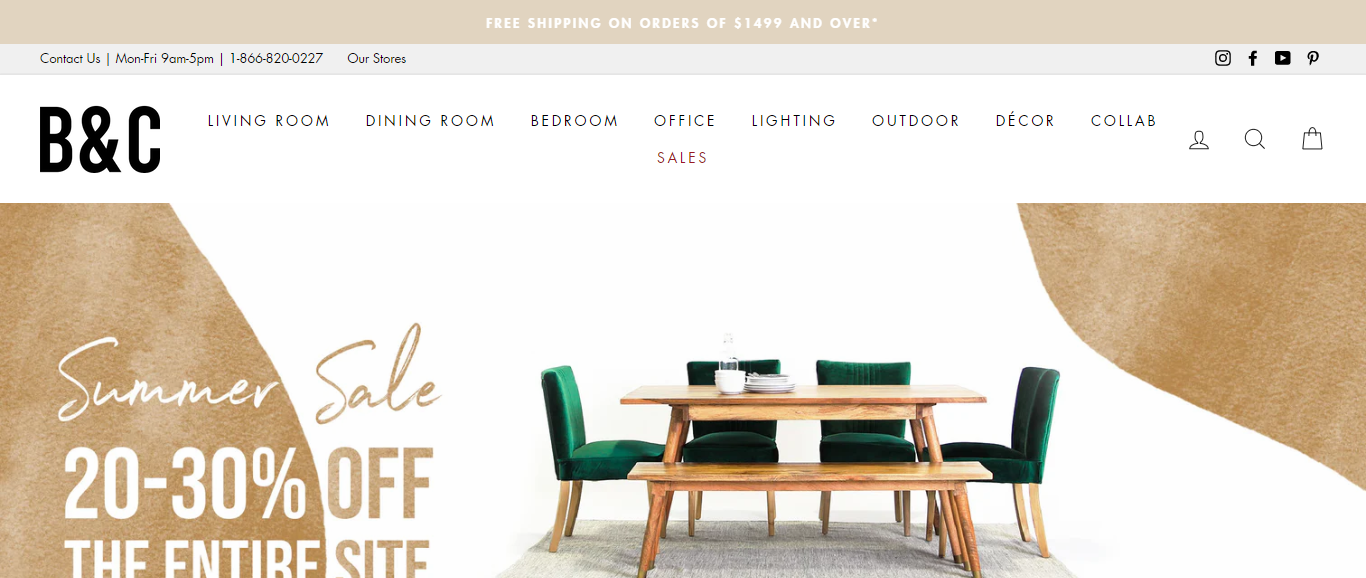Select the Décor menu item

click(1026, 121)
